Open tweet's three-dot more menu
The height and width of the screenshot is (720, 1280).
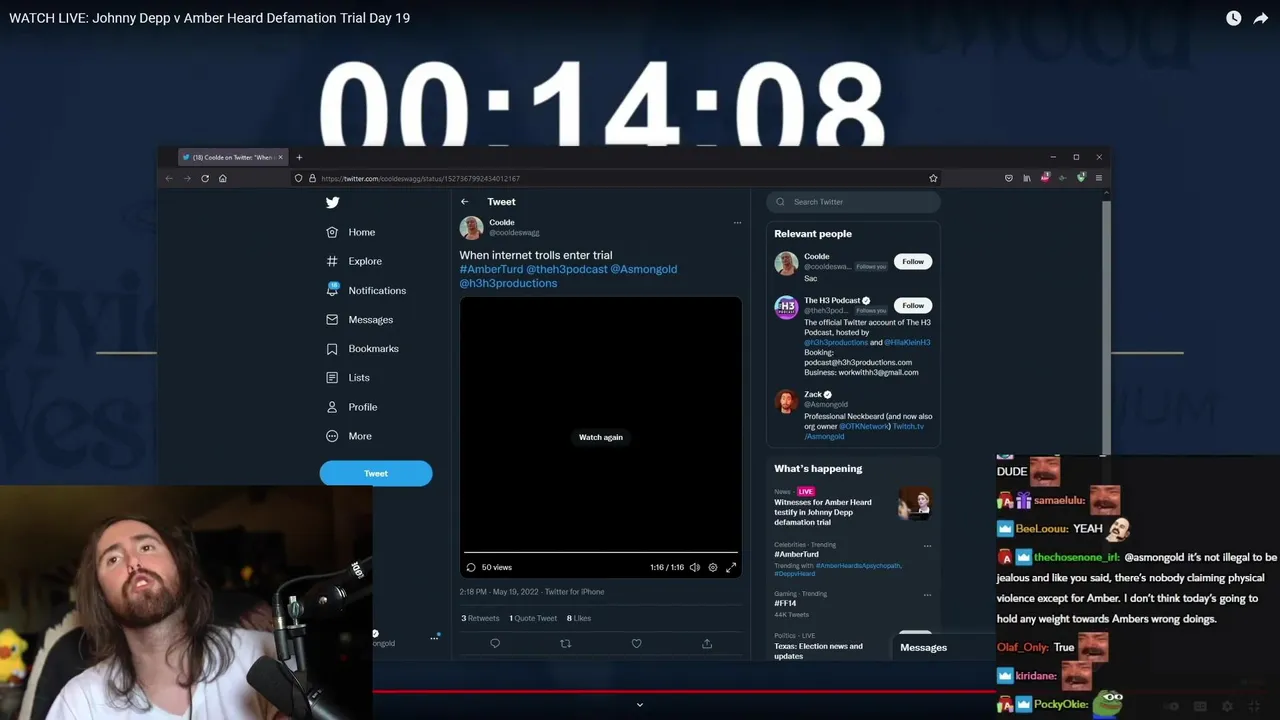(x=737, y=223)
